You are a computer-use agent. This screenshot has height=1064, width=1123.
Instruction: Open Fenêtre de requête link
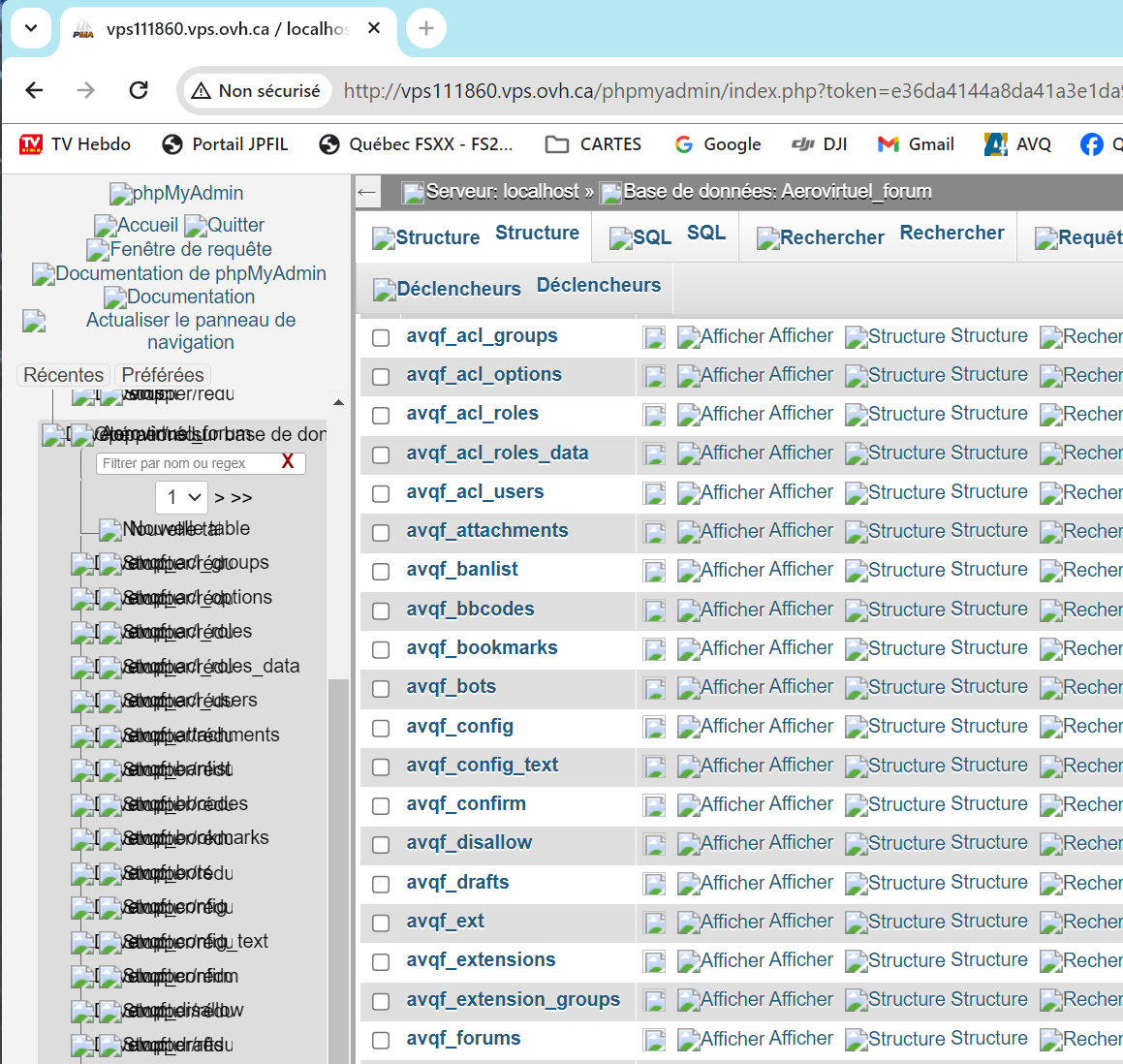click(x=179, y=249)
